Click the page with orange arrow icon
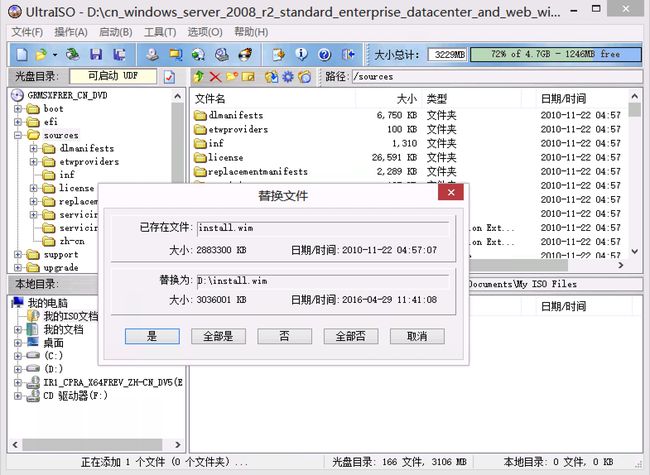The height and width of the screenshot is (475, 650). tap(279, 54)
